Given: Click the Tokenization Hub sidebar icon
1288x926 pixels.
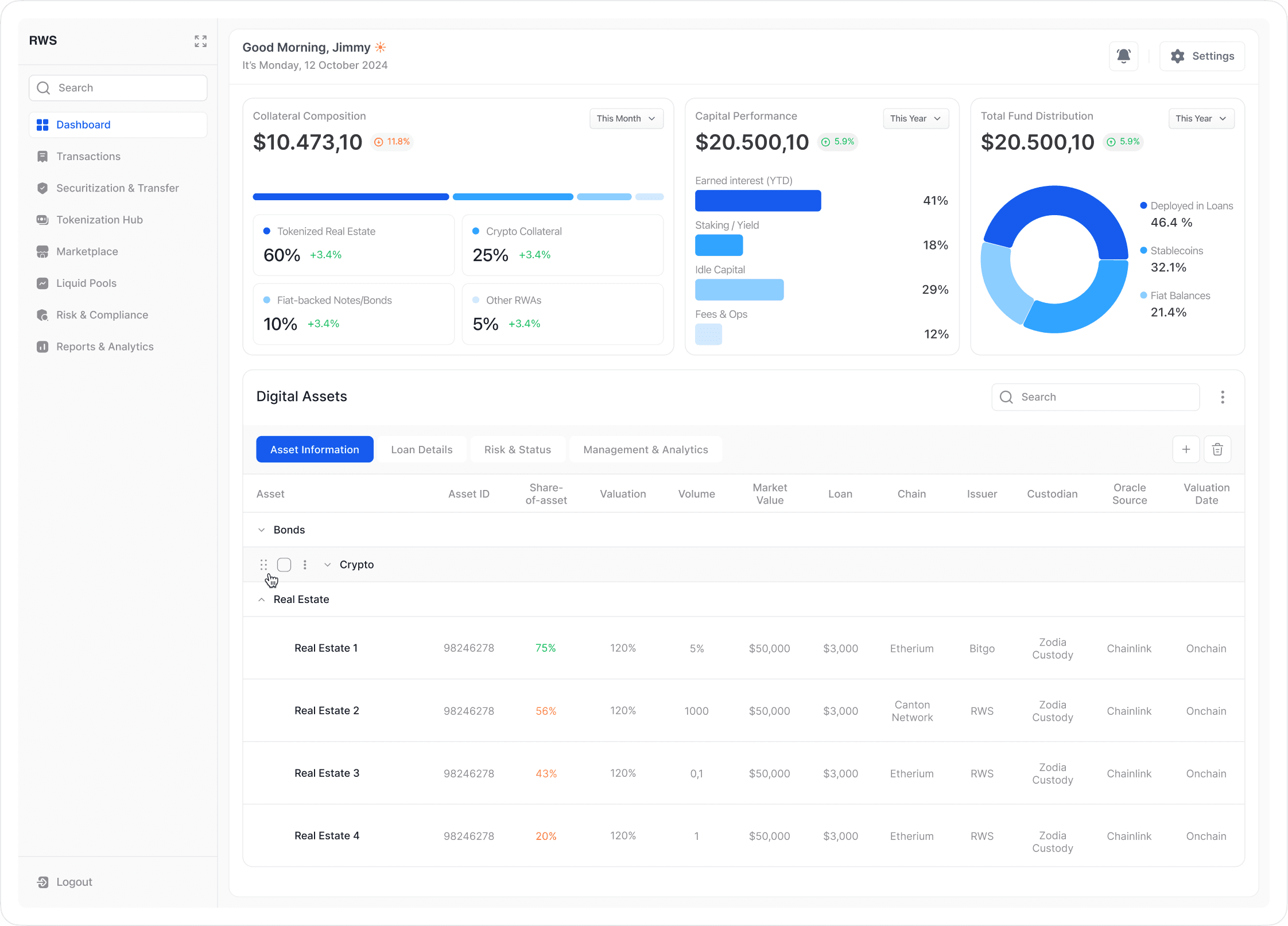Looking at the screenshot, I should pos(42,220).
